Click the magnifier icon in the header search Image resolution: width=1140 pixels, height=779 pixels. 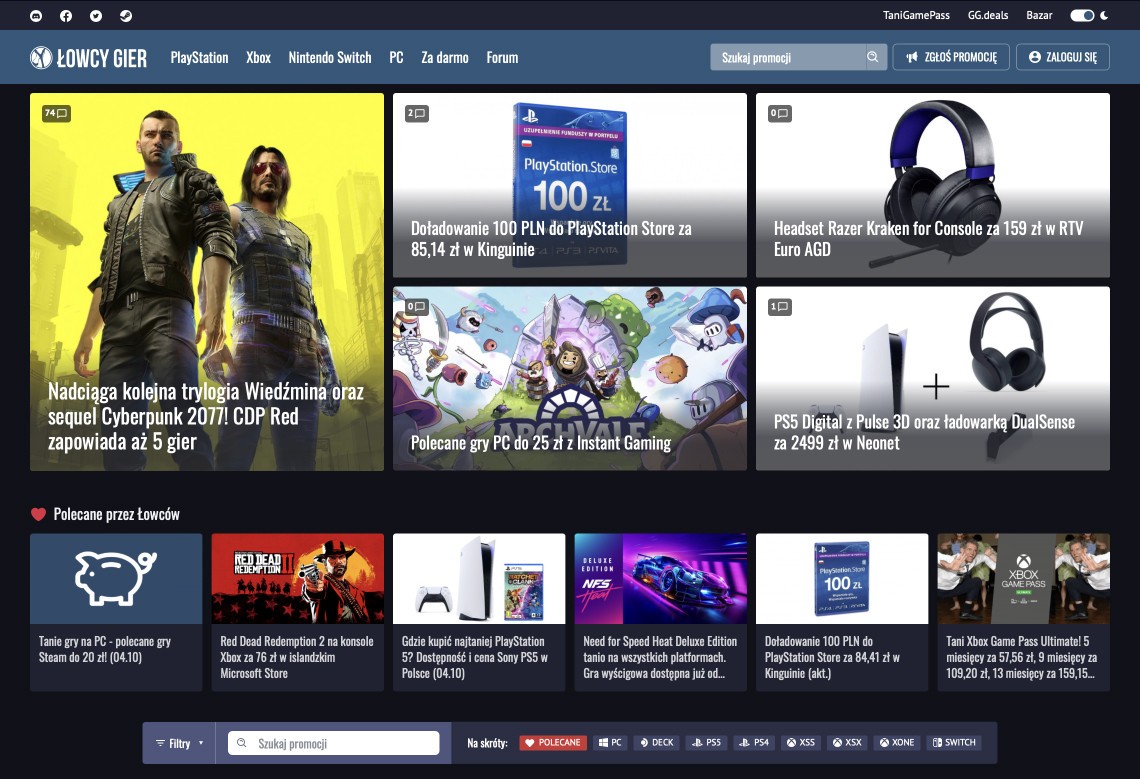pos(872,57)
